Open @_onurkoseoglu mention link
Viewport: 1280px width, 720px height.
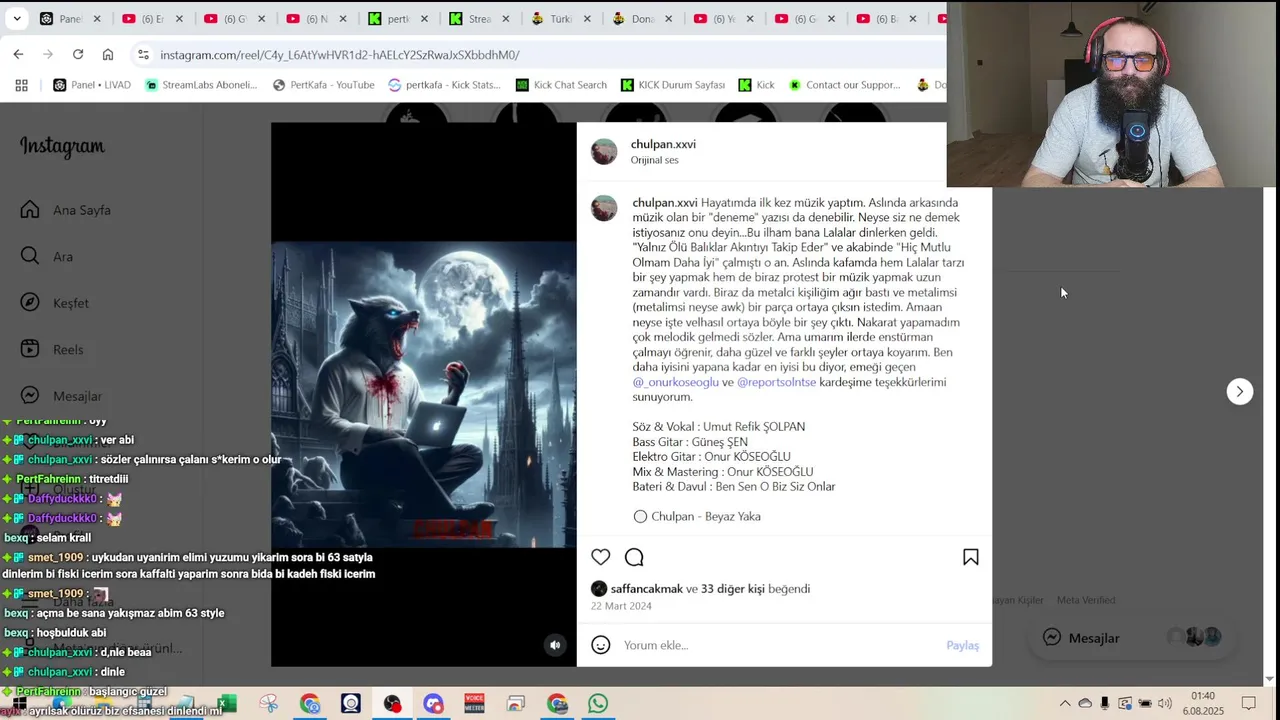click(x=675, y=382)
